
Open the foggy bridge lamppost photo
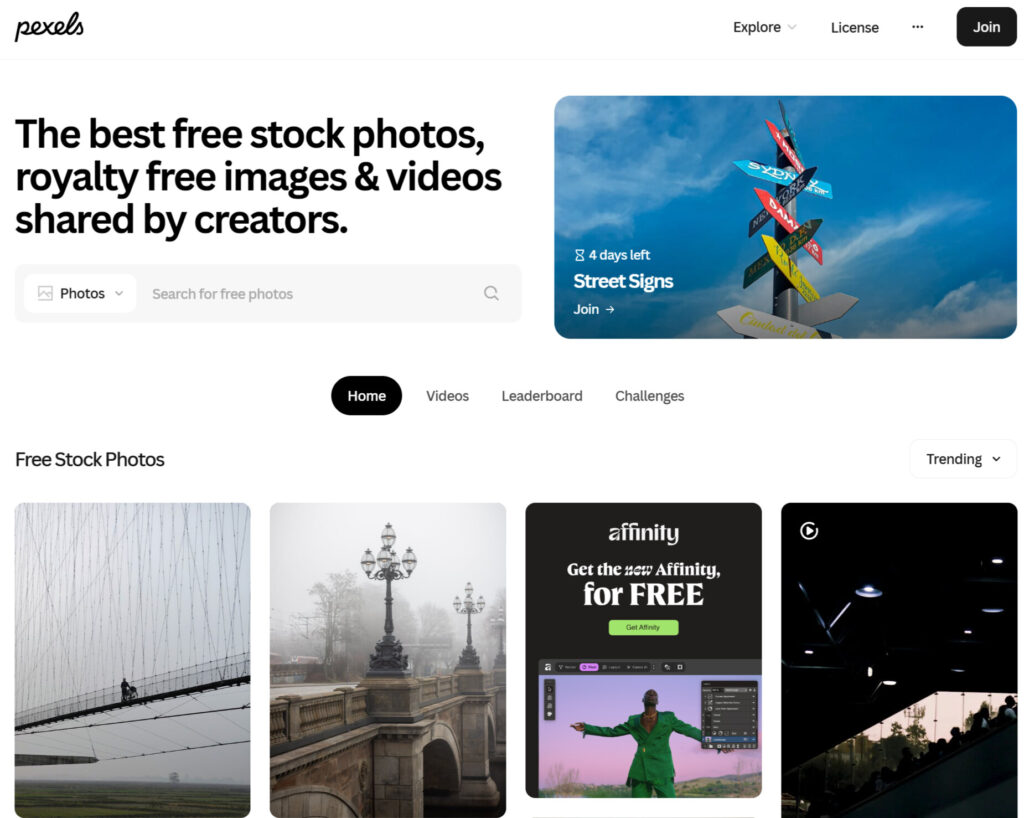point(388,660)
